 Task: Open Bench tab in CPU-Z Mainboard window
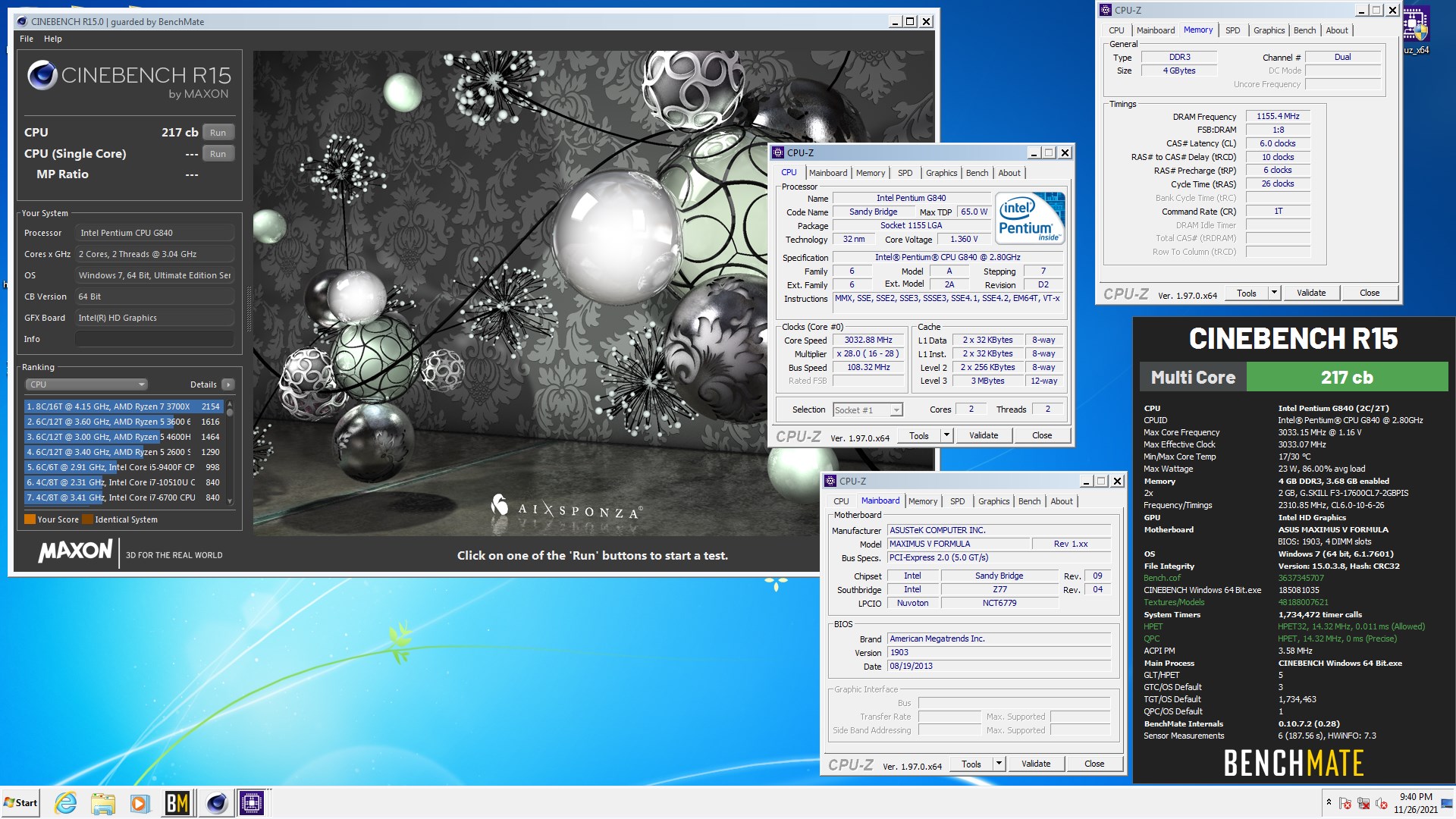click(1029, 501)
